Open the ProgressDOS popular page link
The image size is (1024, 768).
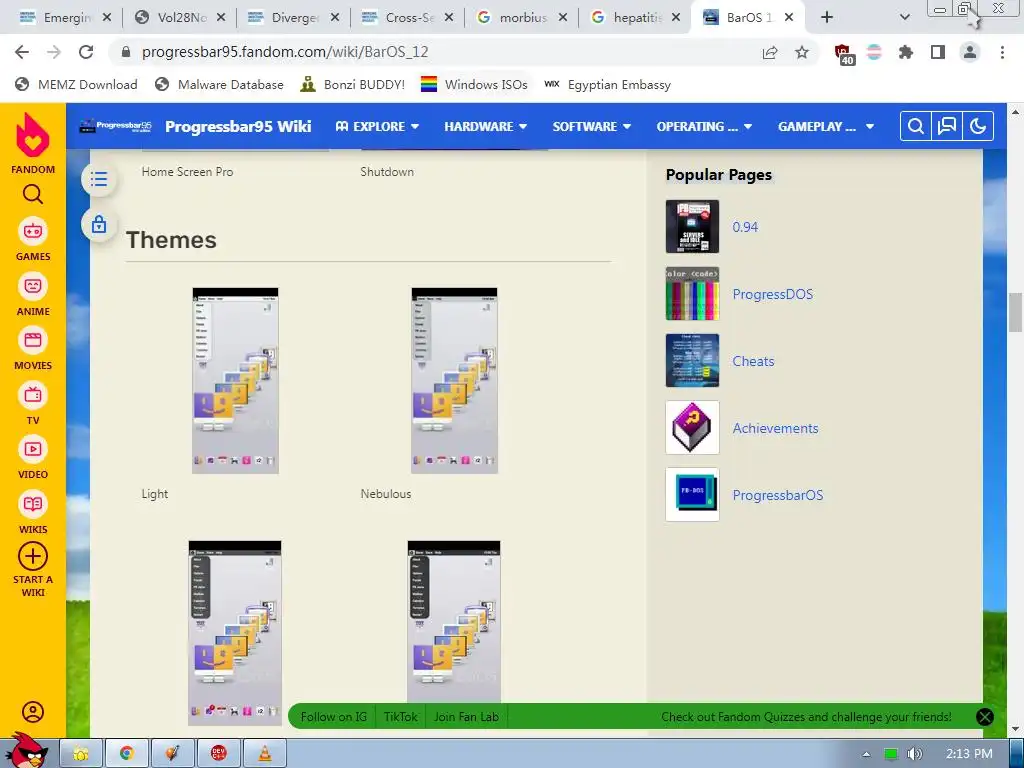773,294
